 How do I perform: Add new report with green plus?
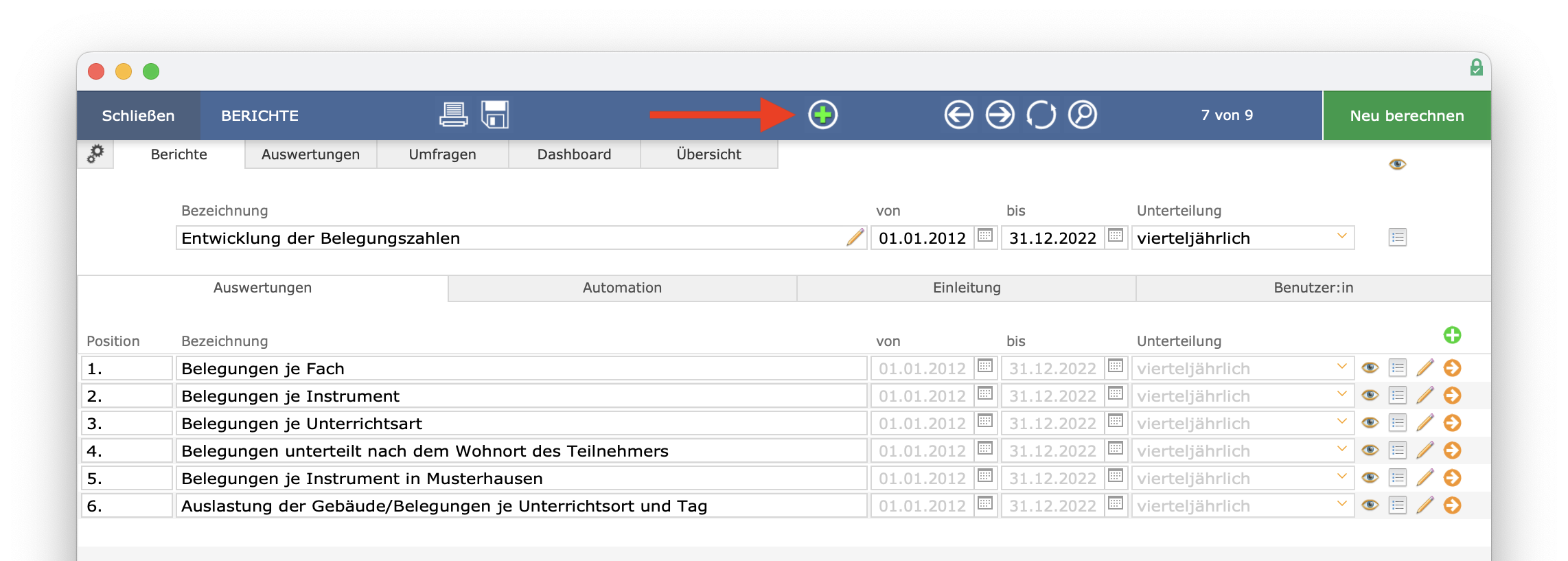point(822,115)
